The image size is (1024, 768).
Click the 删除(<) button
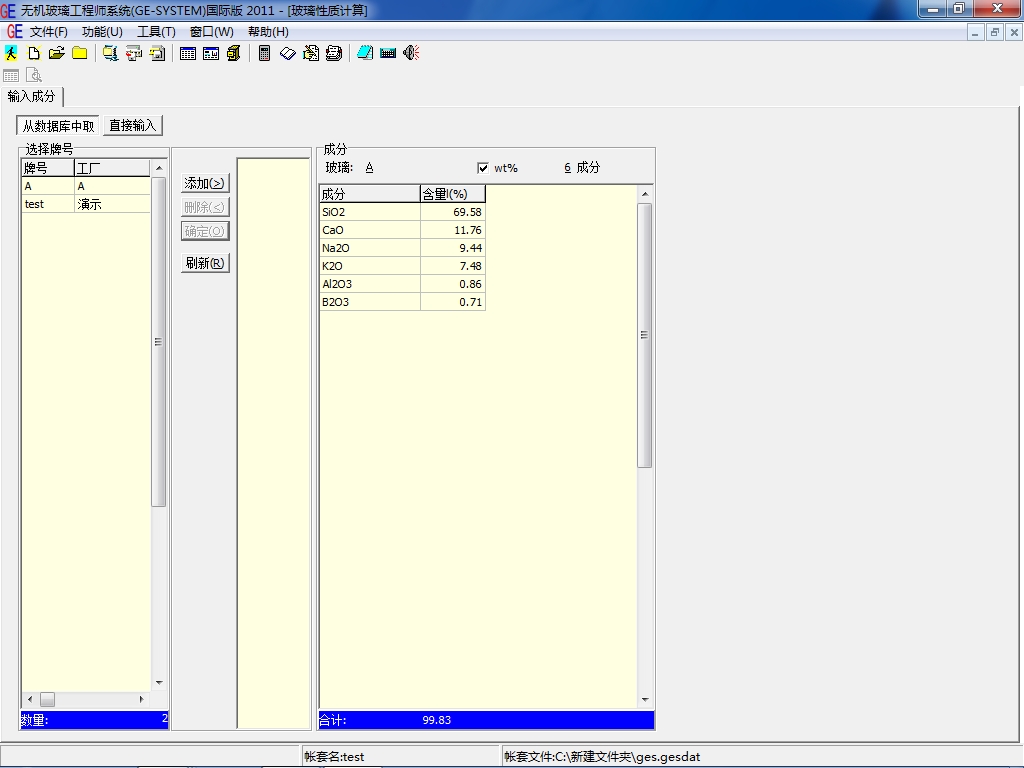(205, 208)
